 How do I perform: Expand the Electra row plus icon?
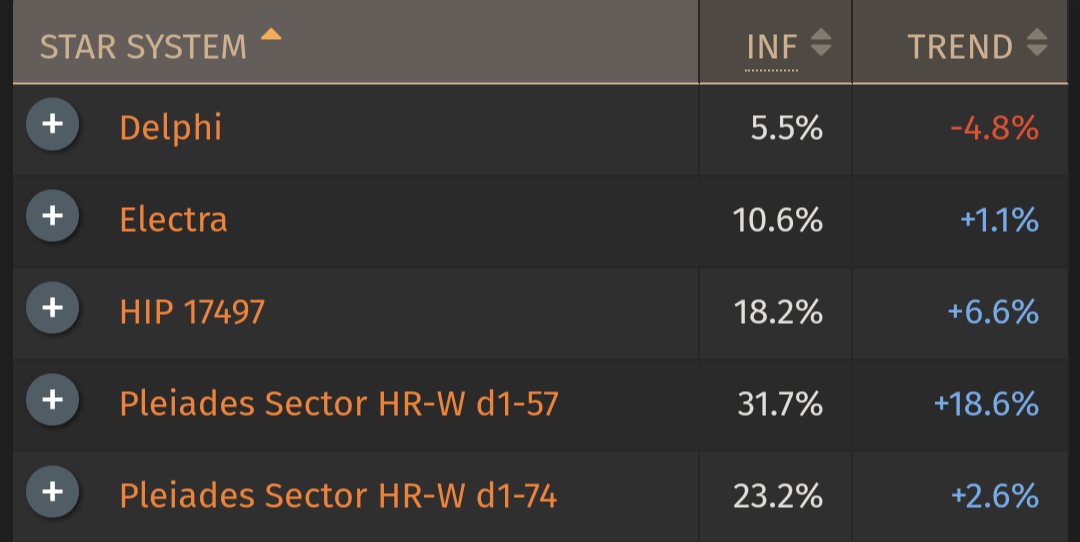pyautogui.click(x=52, y=216)
